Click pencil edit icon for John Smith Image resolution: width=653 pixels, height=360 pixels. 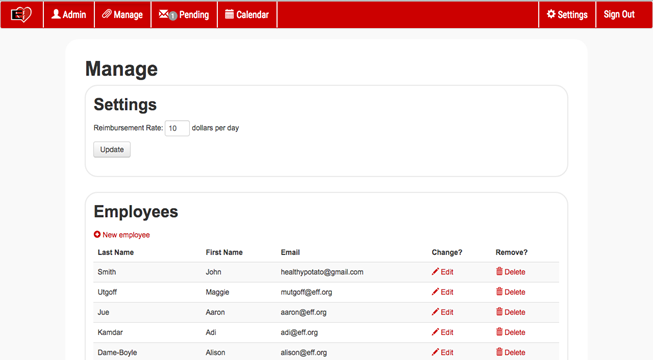(x=435, y=272)
